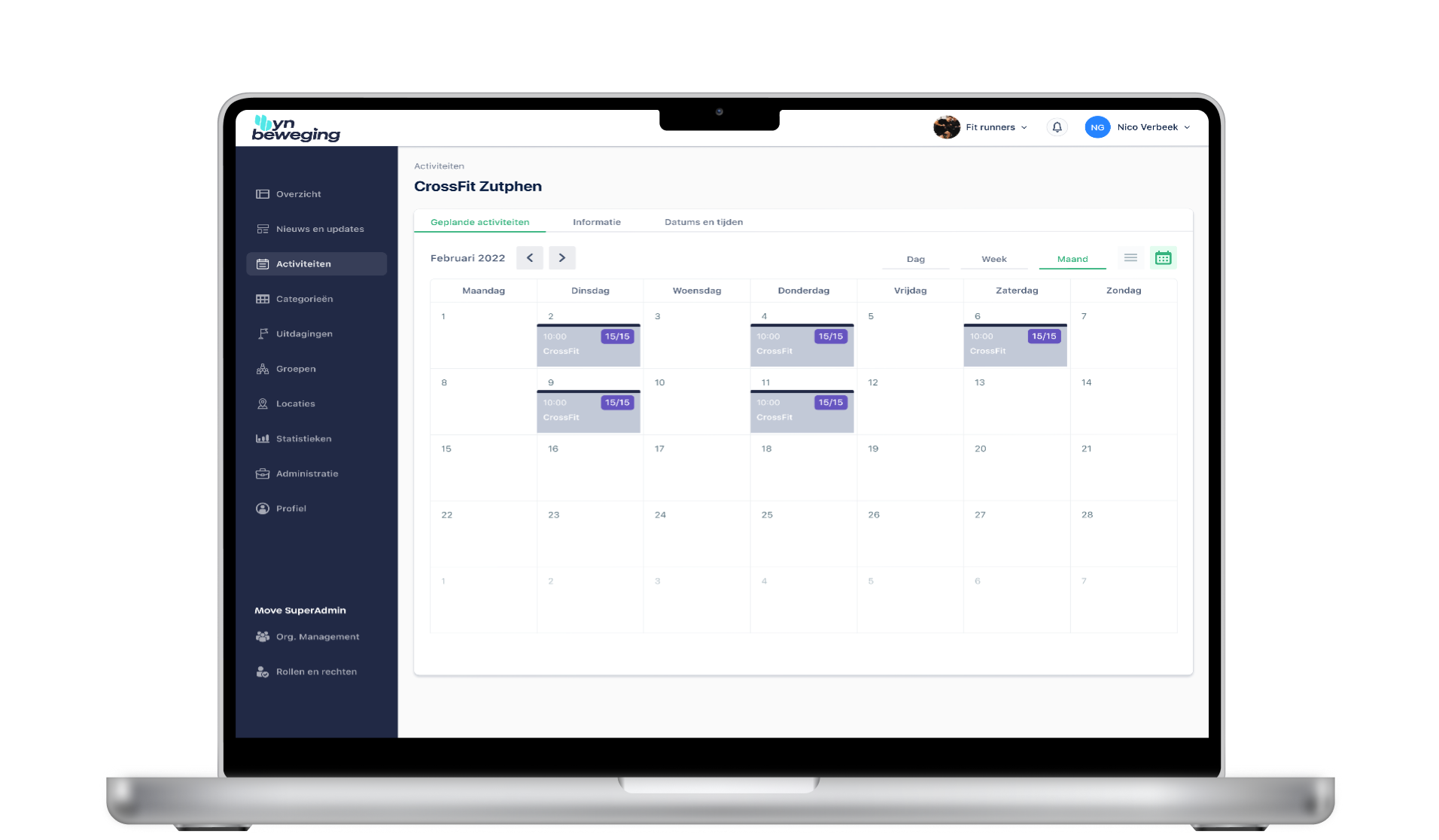The height and width of the screenshot is (840, 1439).
Task: Switch to the list view icon
Action: tap(1130, 257)
